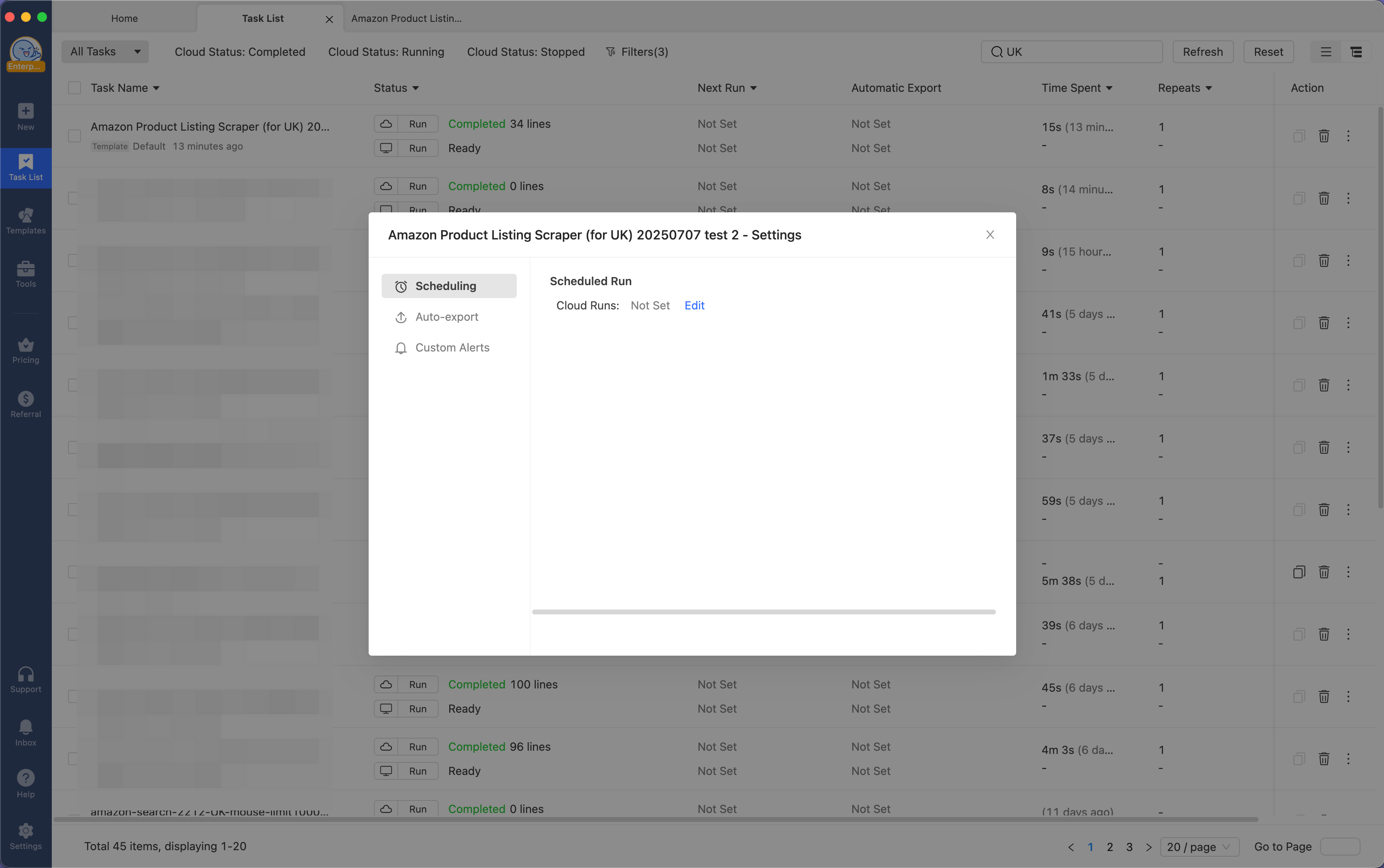This screenshot has width=1384, height=868.
Task: Sort by Task Name column arrow
Action: (x=156, y=89)
